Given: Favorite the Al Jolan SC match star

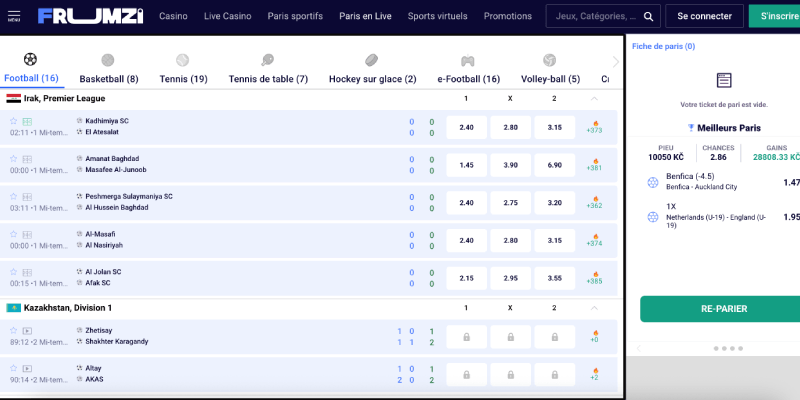Looking at the screenshot, I should pos(14,272).
